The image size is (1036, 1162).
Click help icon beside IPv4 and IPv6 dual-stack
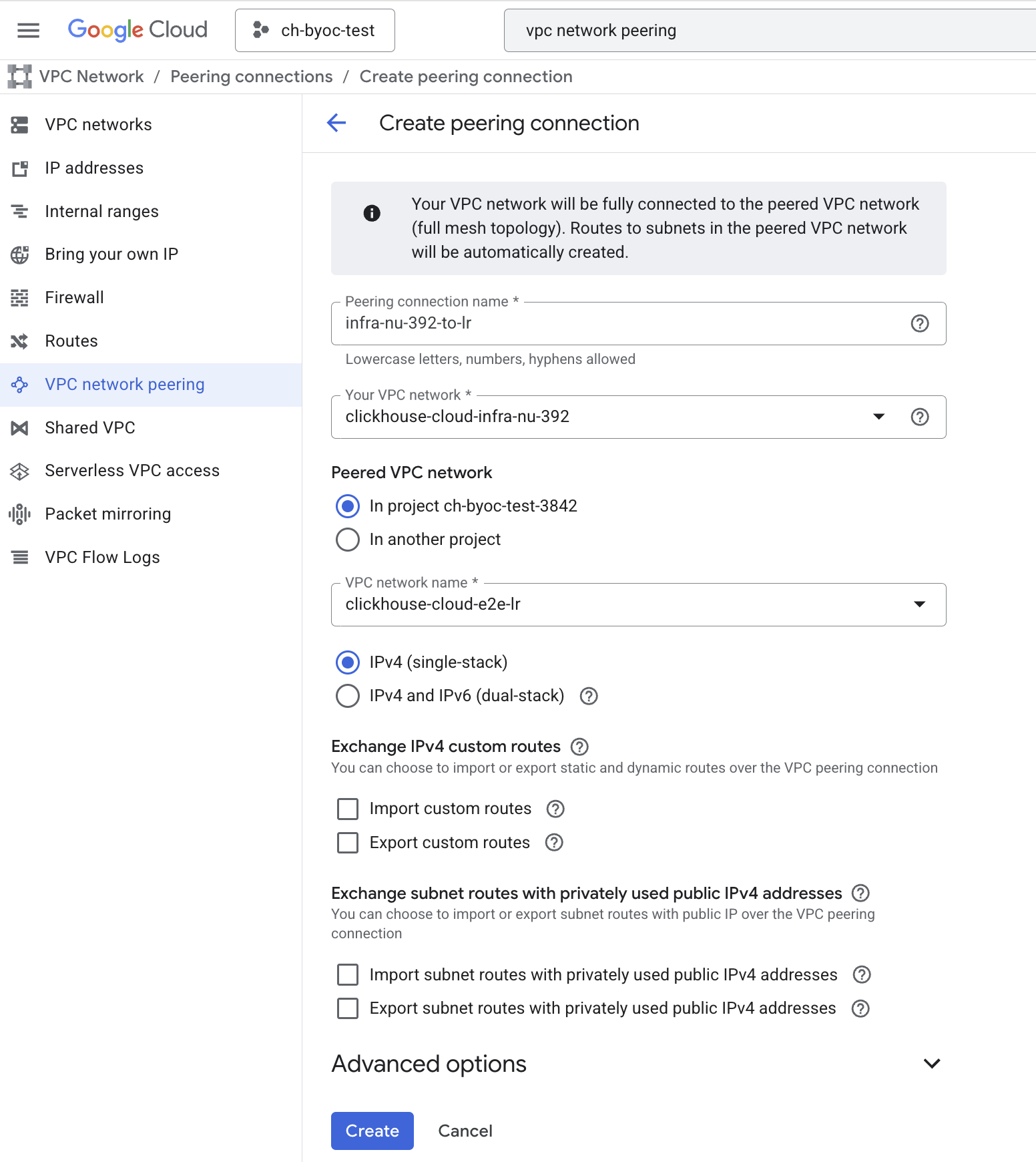[x=588, y=696]
